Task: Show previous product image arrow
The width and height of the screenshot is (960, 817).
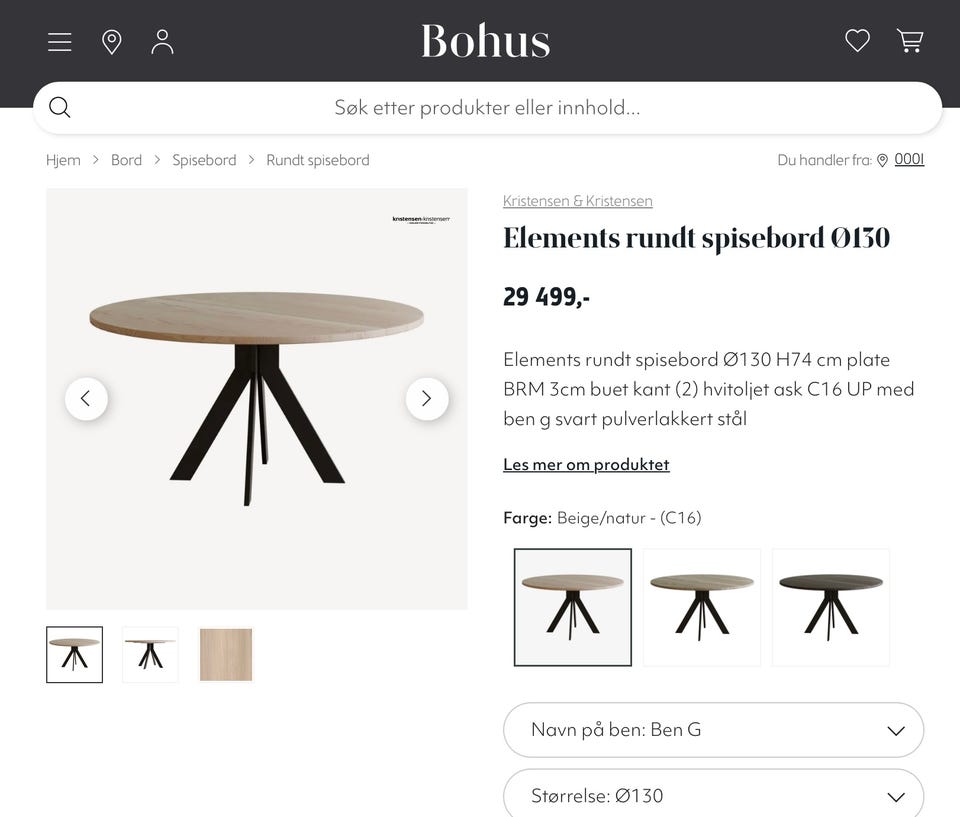Action: (x=86, y=399)
